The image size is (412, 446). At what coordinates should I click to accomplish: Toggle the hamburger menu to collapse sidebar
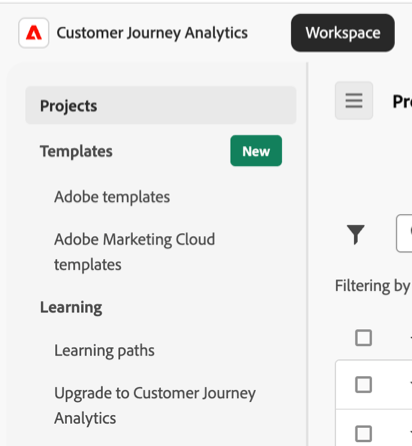click(x=354, y=100)
